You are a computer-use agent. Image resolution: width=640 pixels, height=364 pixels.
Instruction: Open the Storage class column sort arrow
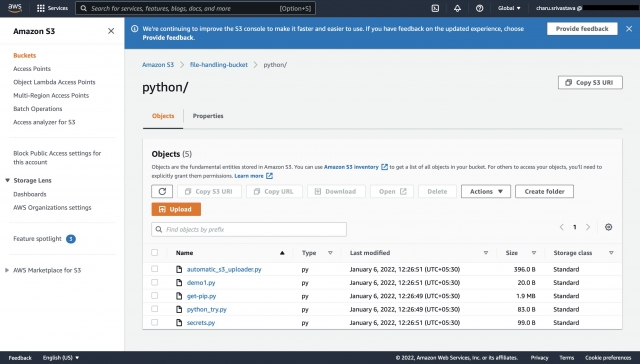611,253
